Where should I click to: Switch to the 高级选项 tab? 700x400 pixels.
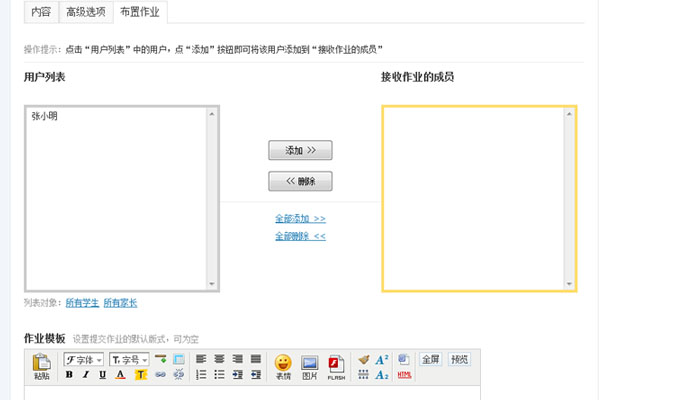(85, 12)
